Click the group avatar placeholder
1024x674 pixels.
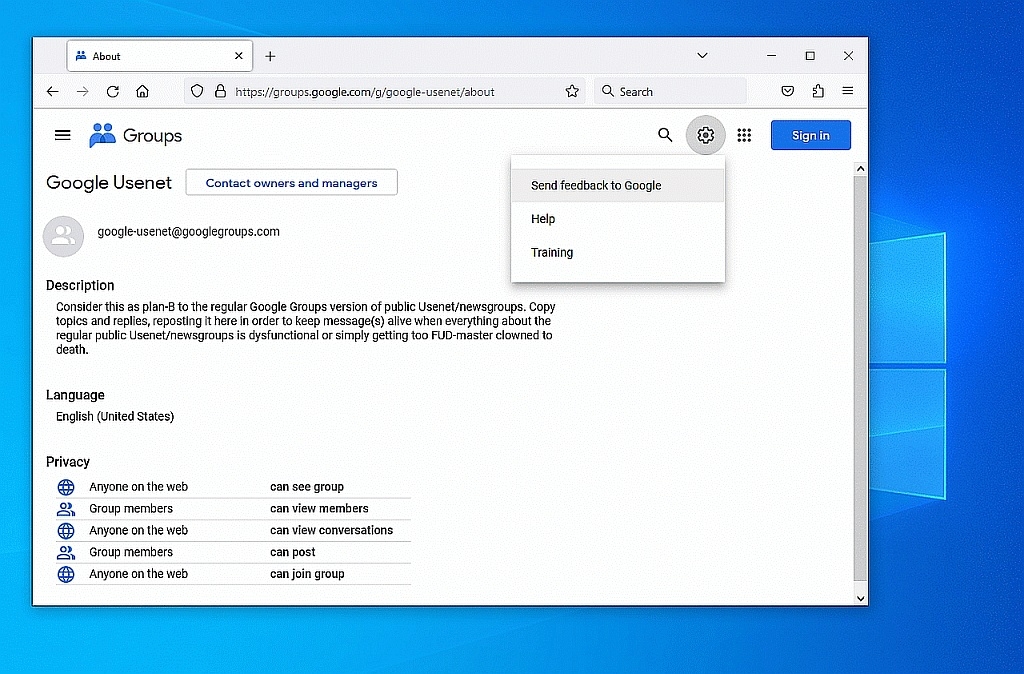[63, 236]
